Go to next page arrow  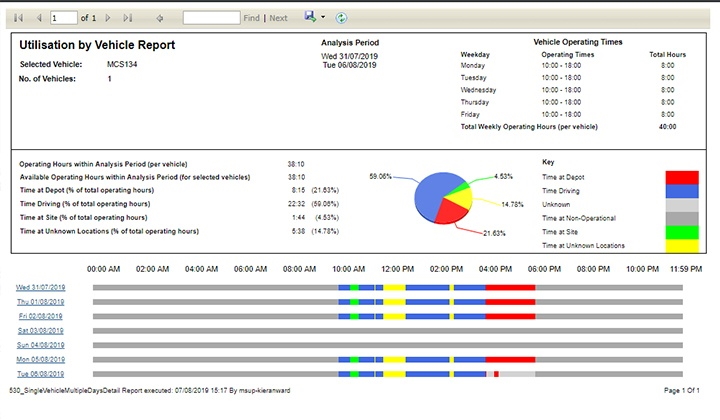(x=108, y=18)
